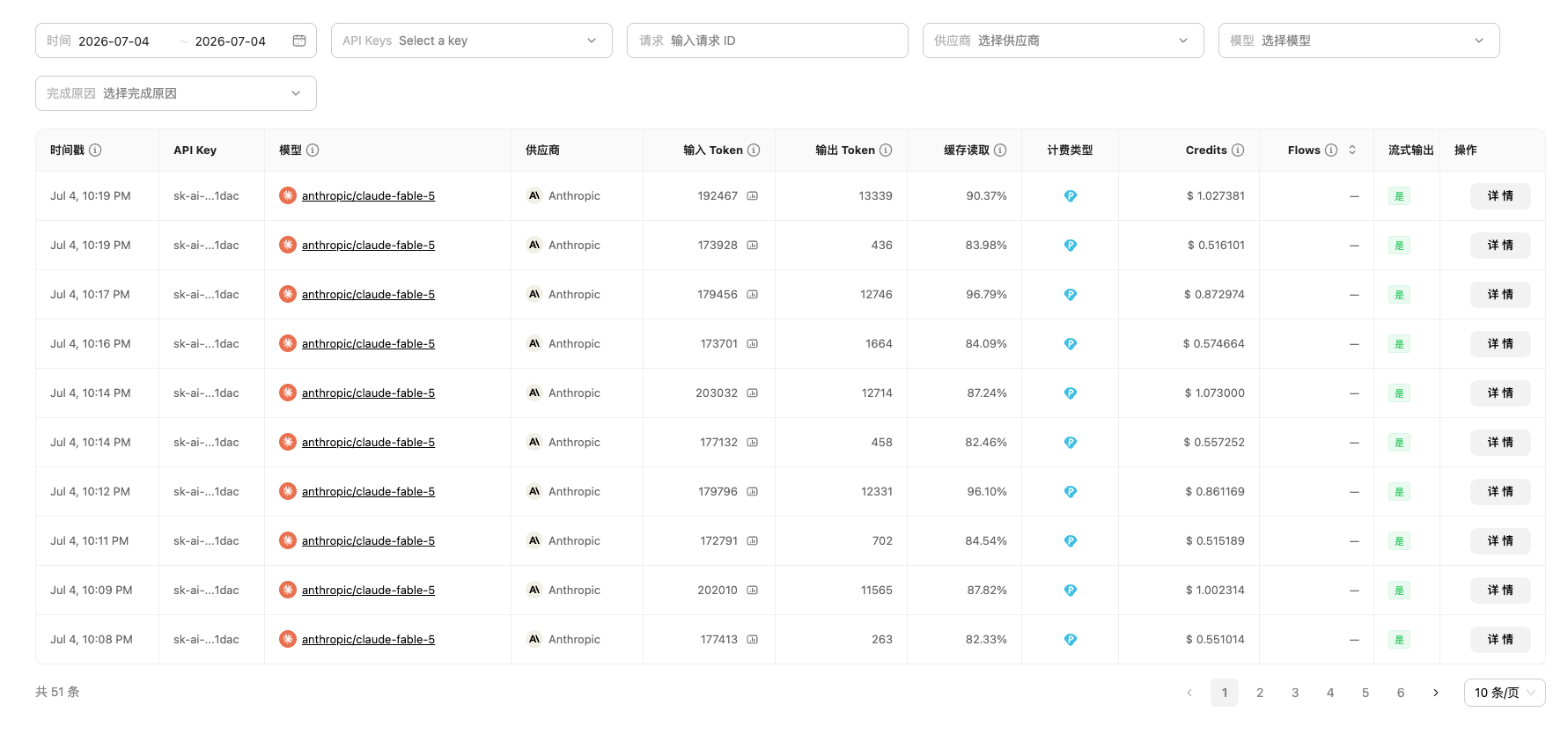Click info icon beside 输入 Token header

coord(754,150)
